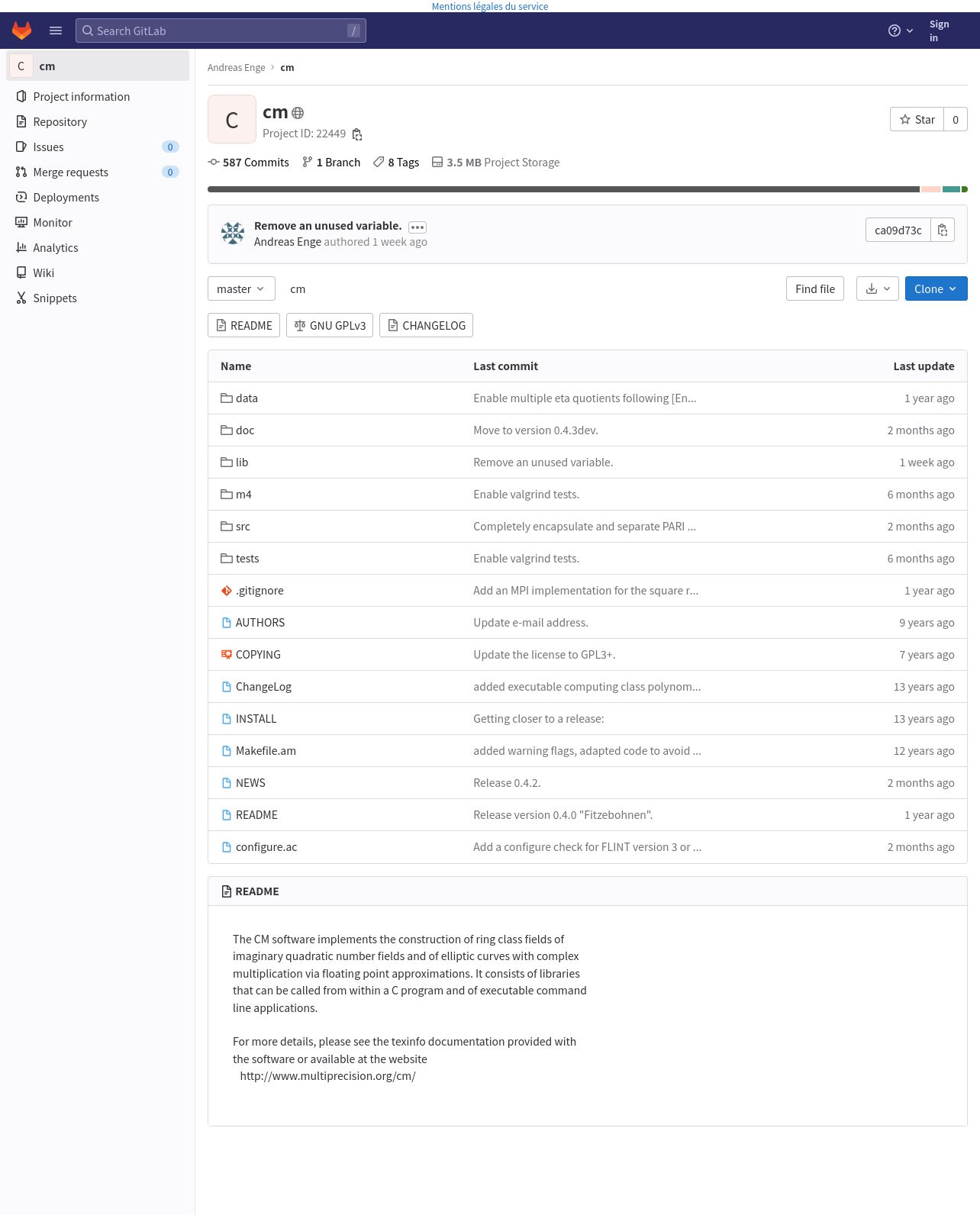Open Wiki in sidebar

click(98, 273)
